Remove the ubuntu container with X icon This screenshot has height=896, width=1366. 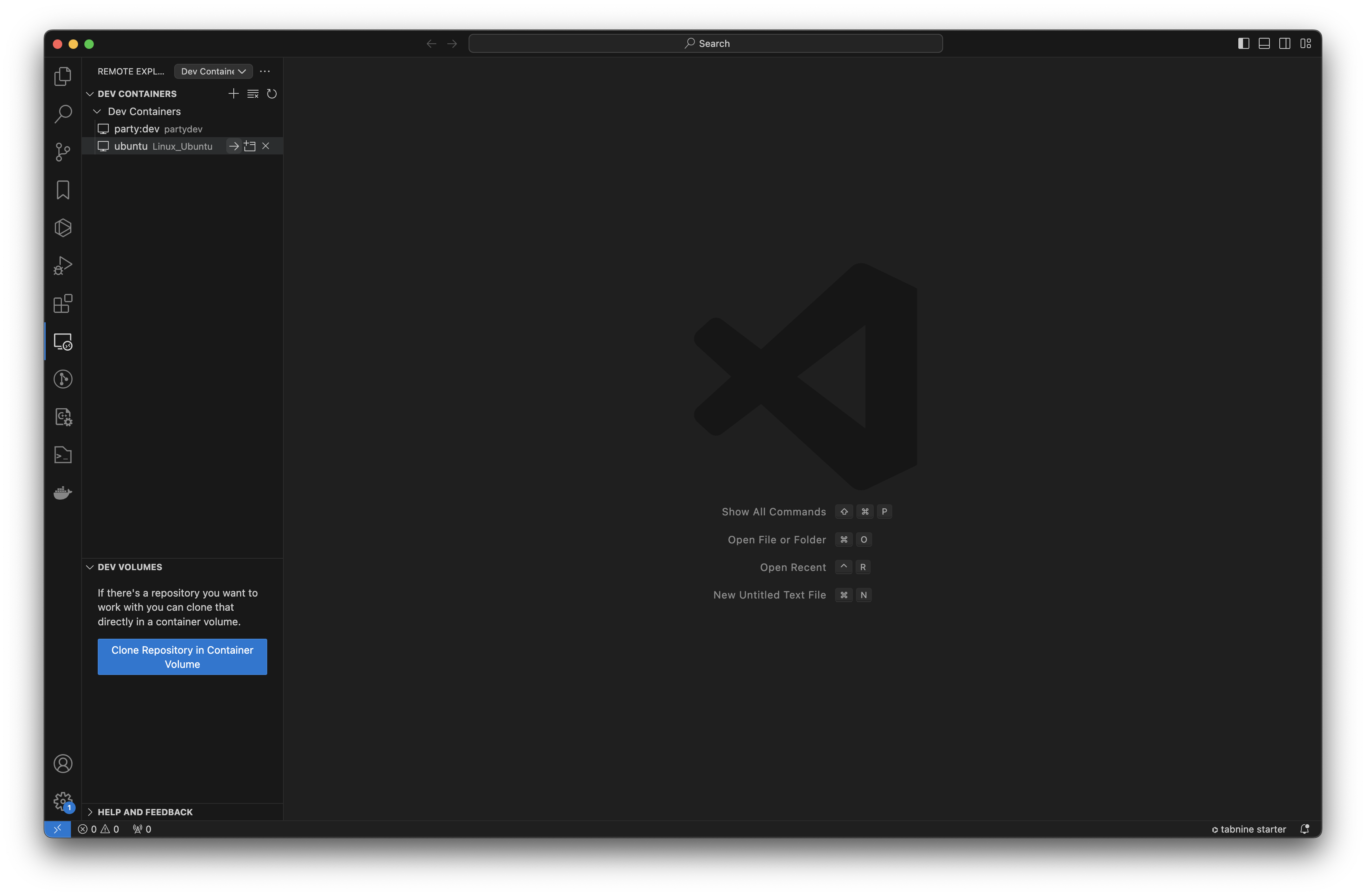[x=266, y=146]
